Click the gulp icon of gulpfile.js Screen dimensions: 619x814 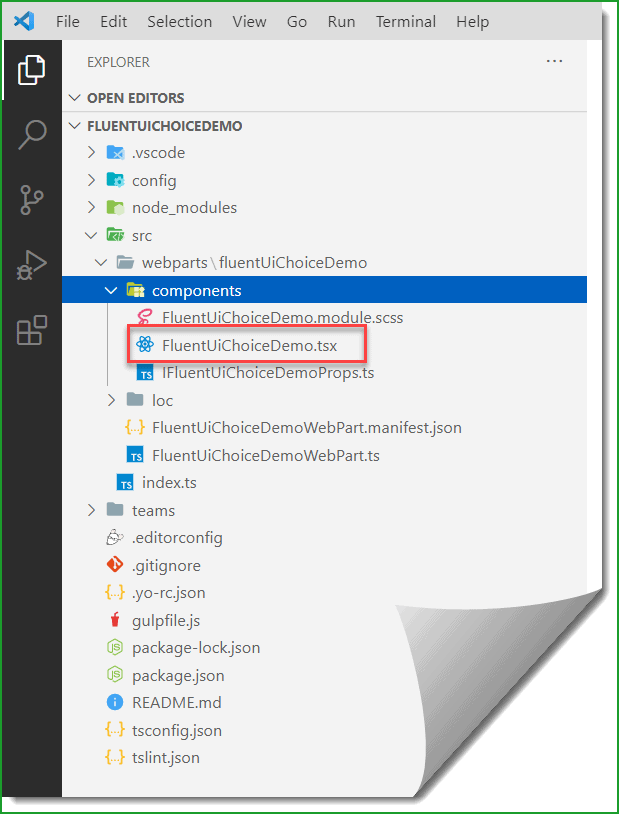click(115, 620)
